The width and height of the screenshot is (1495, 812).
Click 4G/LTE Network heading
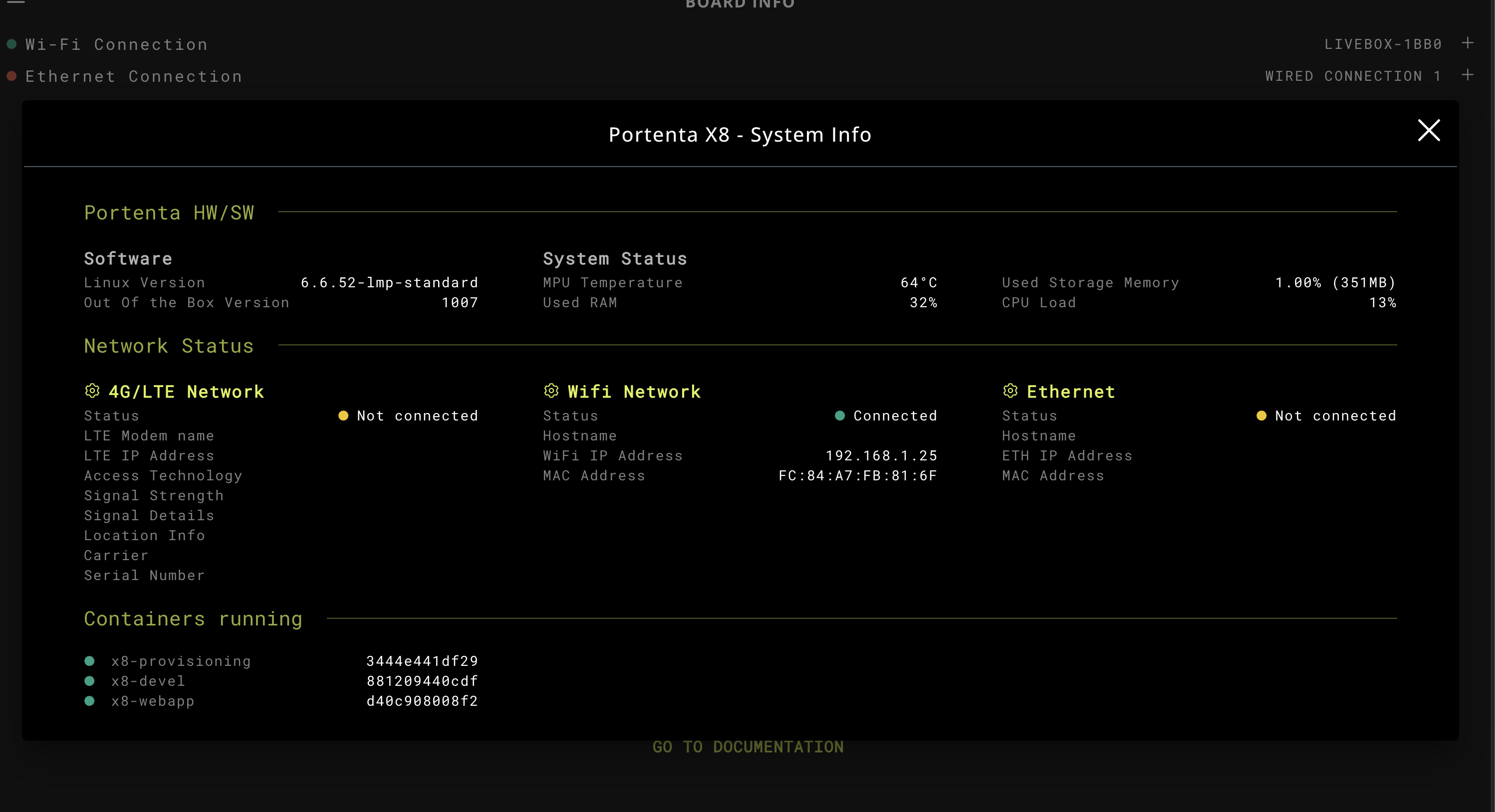(186, 392)
